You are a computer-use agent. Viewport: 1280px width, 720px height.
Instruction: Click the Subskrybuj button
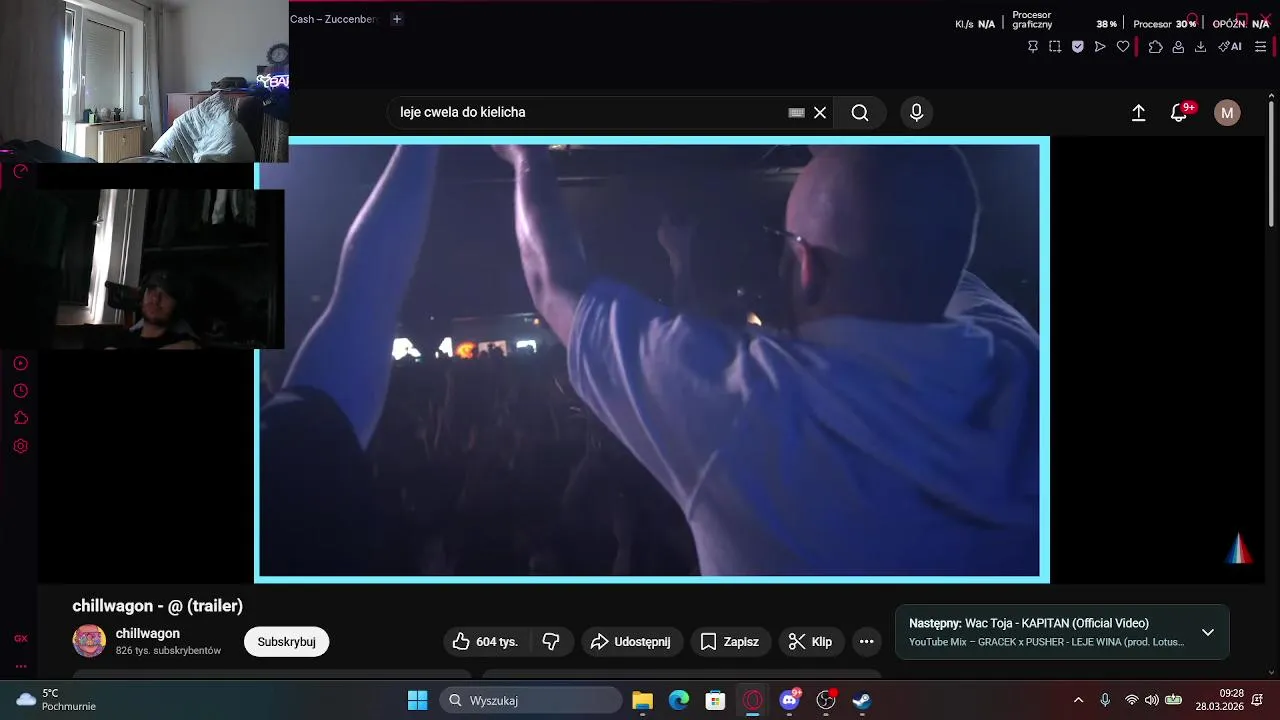click(x=286, y=642)
